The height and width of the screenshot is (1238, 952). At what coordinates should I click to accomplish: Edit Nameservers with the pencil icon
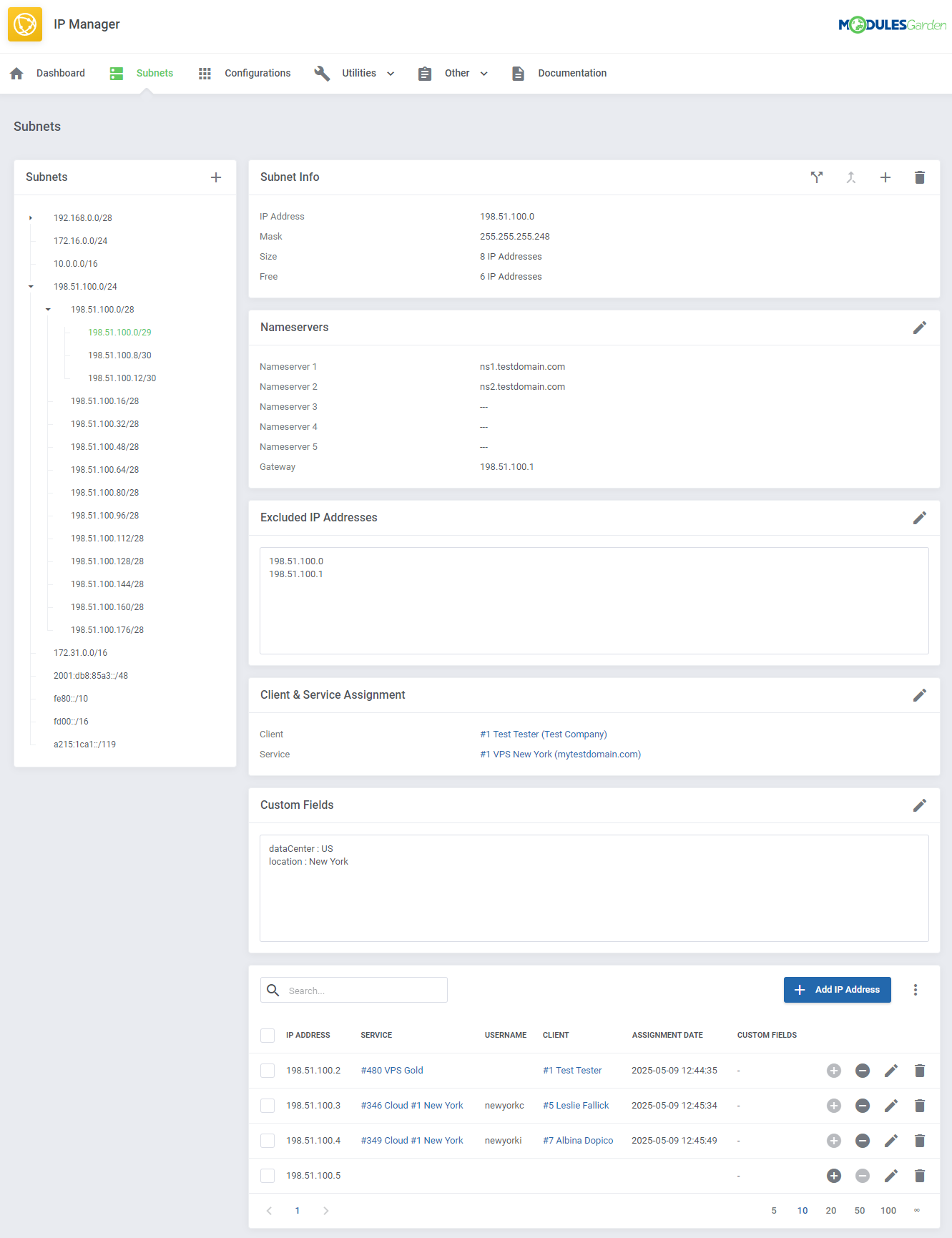click(x=919, y=328)
